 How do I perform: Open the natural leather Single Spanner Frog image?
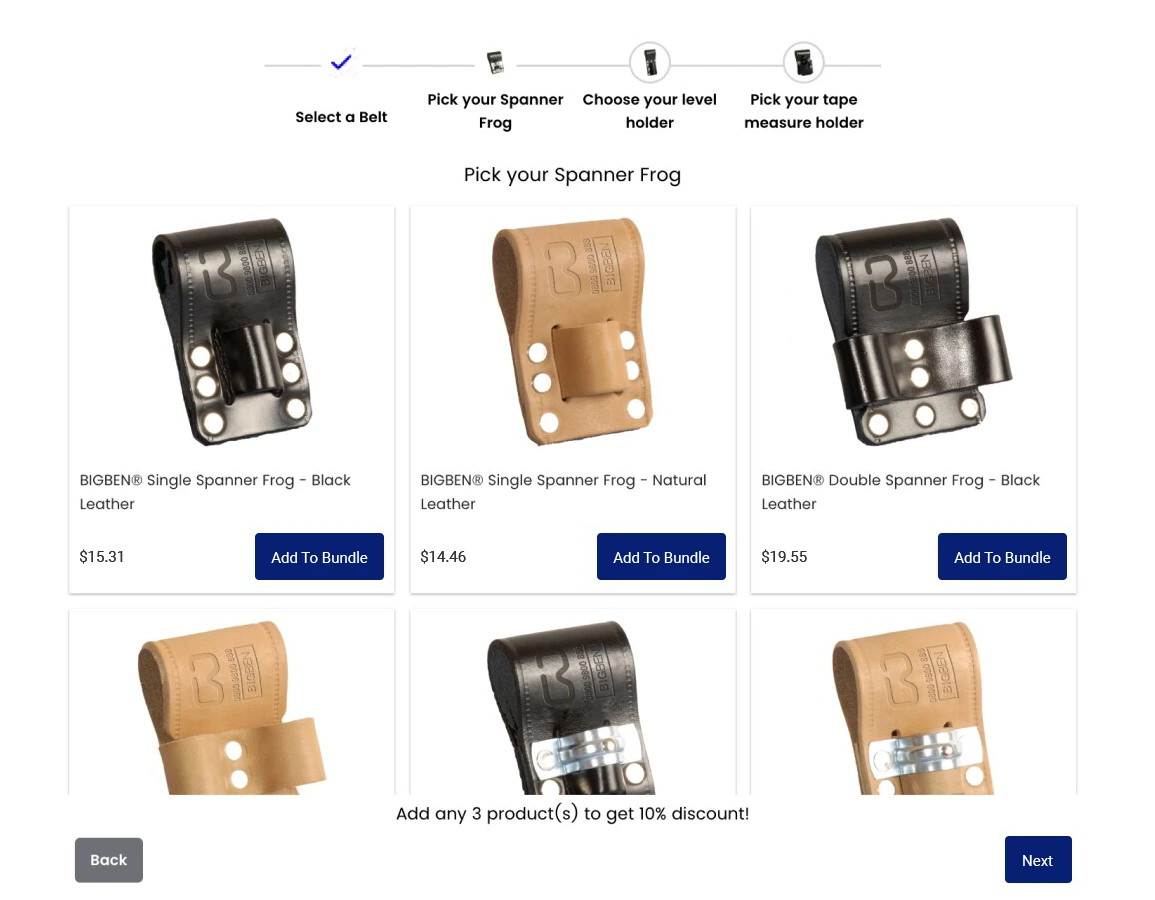click(572, 331)
